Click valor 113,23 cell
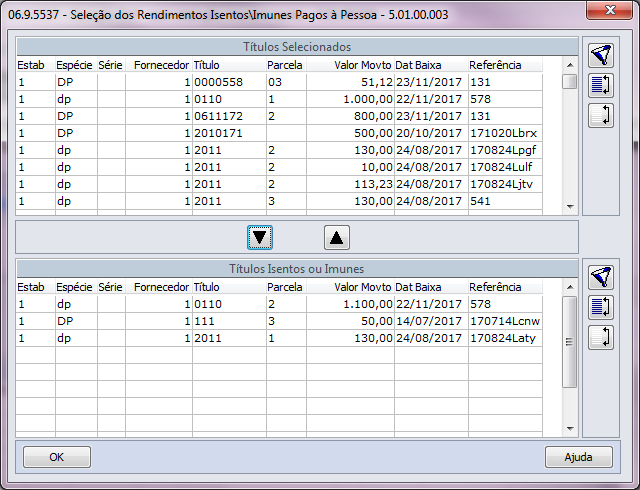Screen dimensions: 640x490 pos(350,184)
